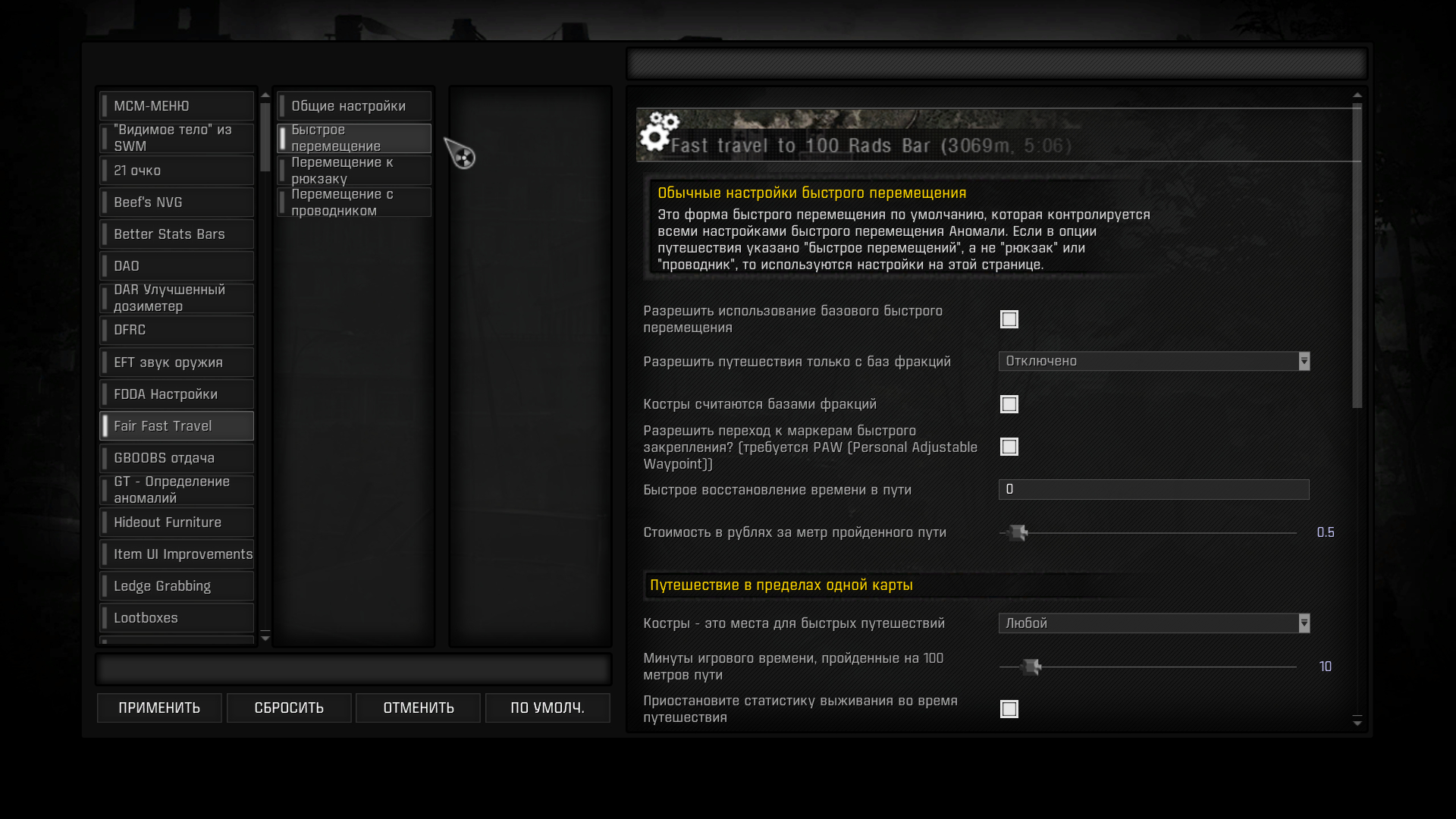
Task: Click the ОТМЕНИТЬ button
Action: pos(419,708)
